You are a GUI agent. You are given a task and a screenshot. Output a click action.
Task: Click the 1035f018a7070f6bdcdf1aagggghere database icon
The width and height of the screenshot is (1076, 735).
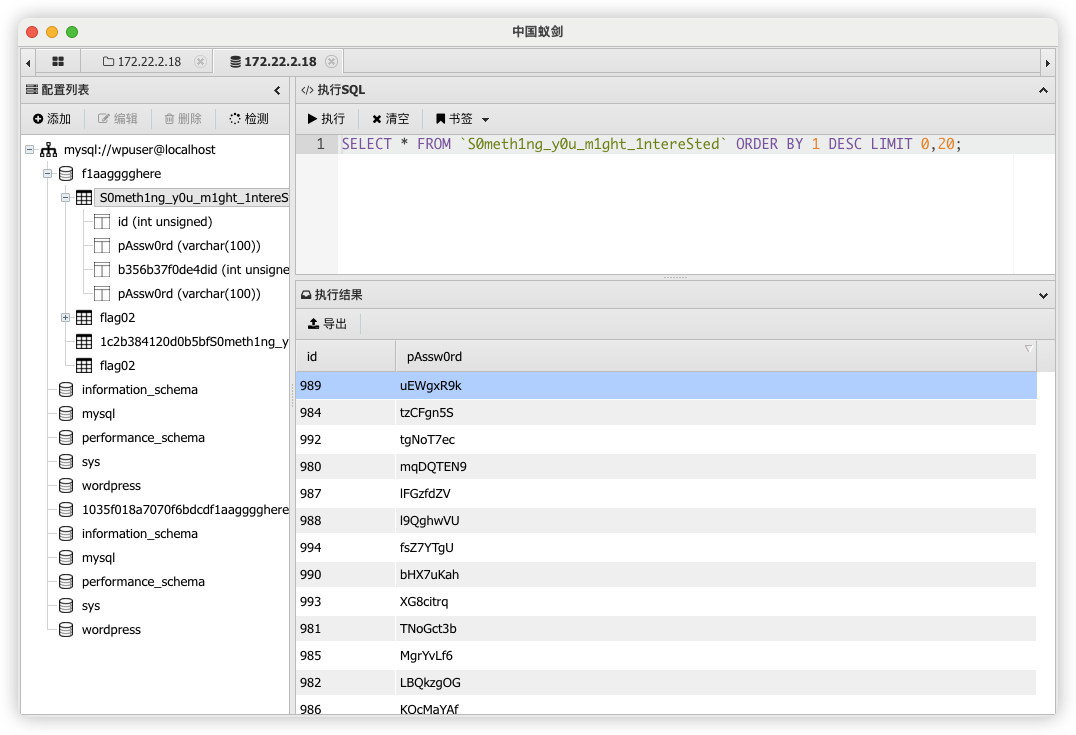click(x=66, y=510)
